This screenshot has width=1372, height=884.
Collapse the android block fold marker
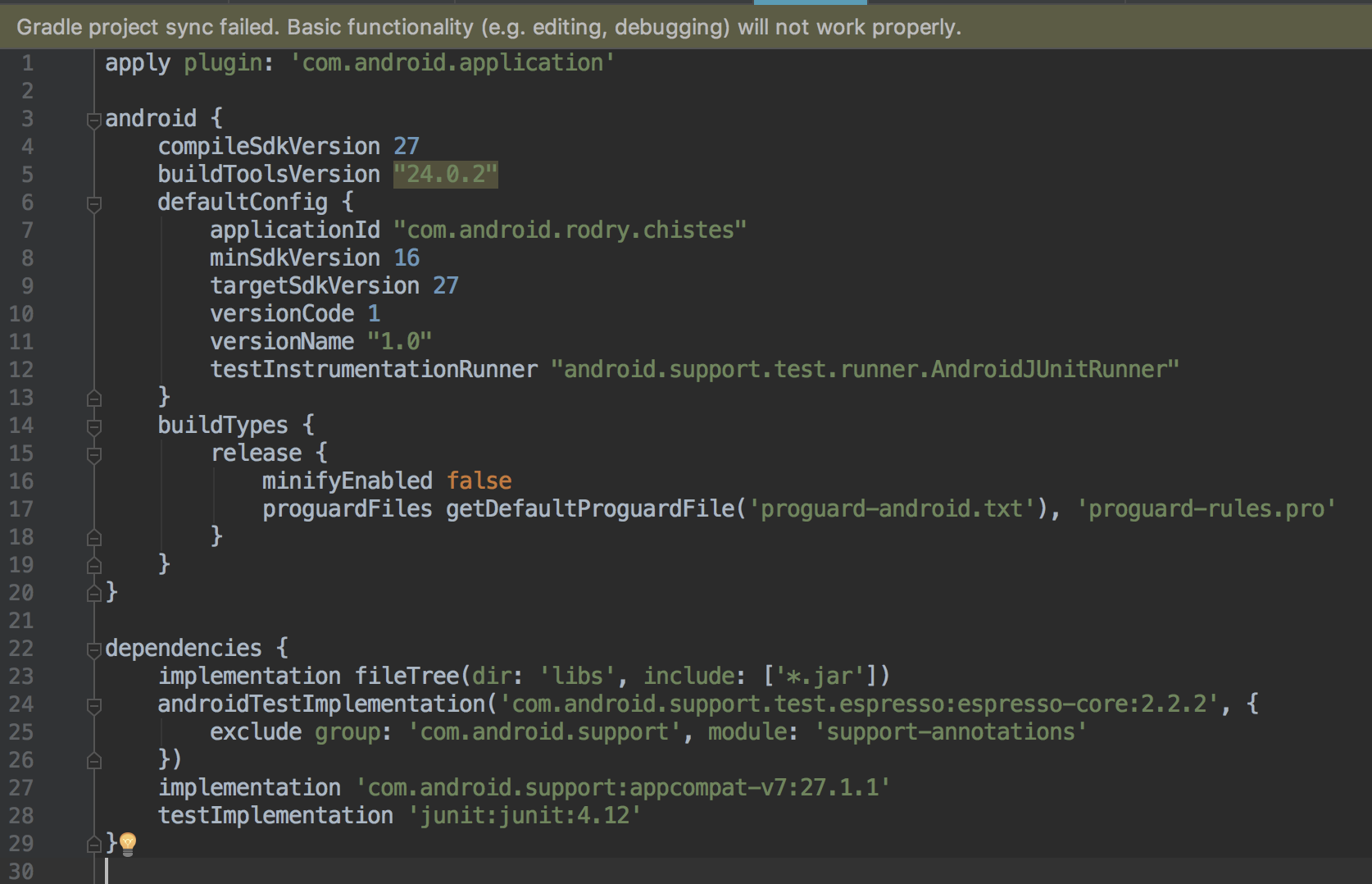tap(94, 121)
